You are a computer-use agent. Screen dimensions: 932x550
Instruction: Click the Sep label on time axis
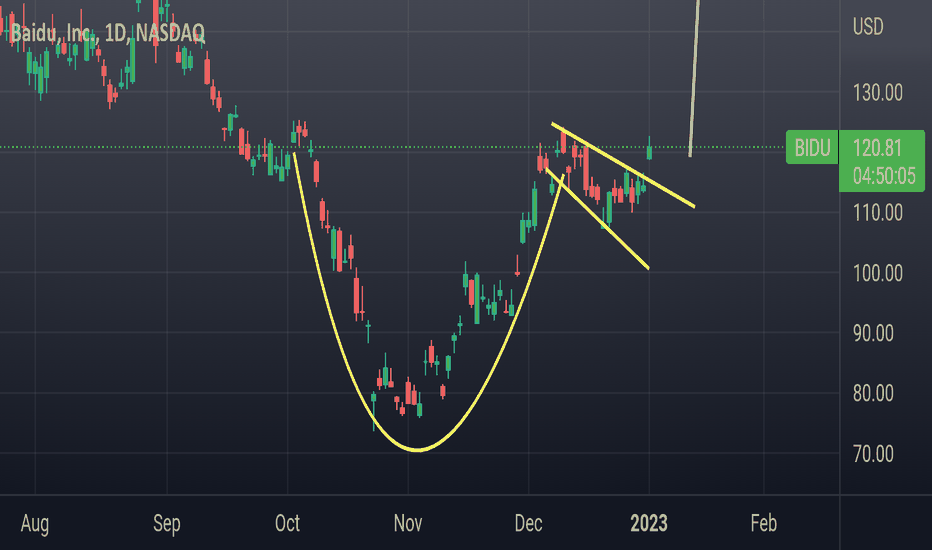pyautogui.click(x=166, y=523)
